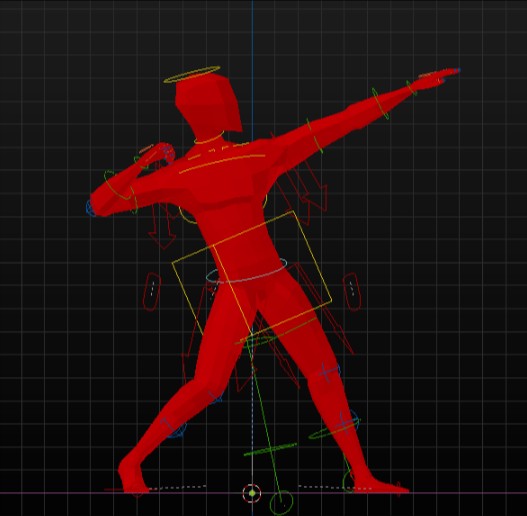Image resolution: width=527 pixels, height=516 pixels.
Task: Select the blue shin control on the bent leg
Action: pos(173,428)
